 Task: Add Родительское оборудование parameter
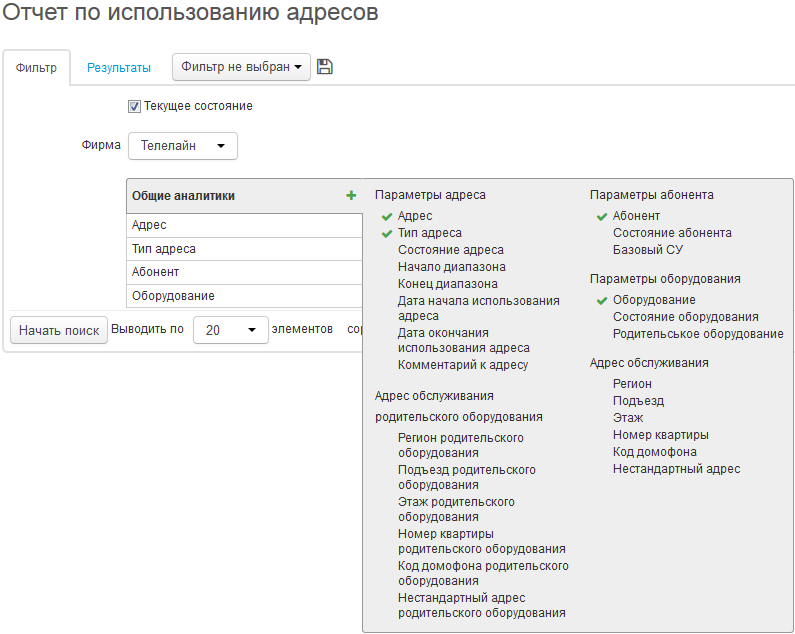click(698, 334)
